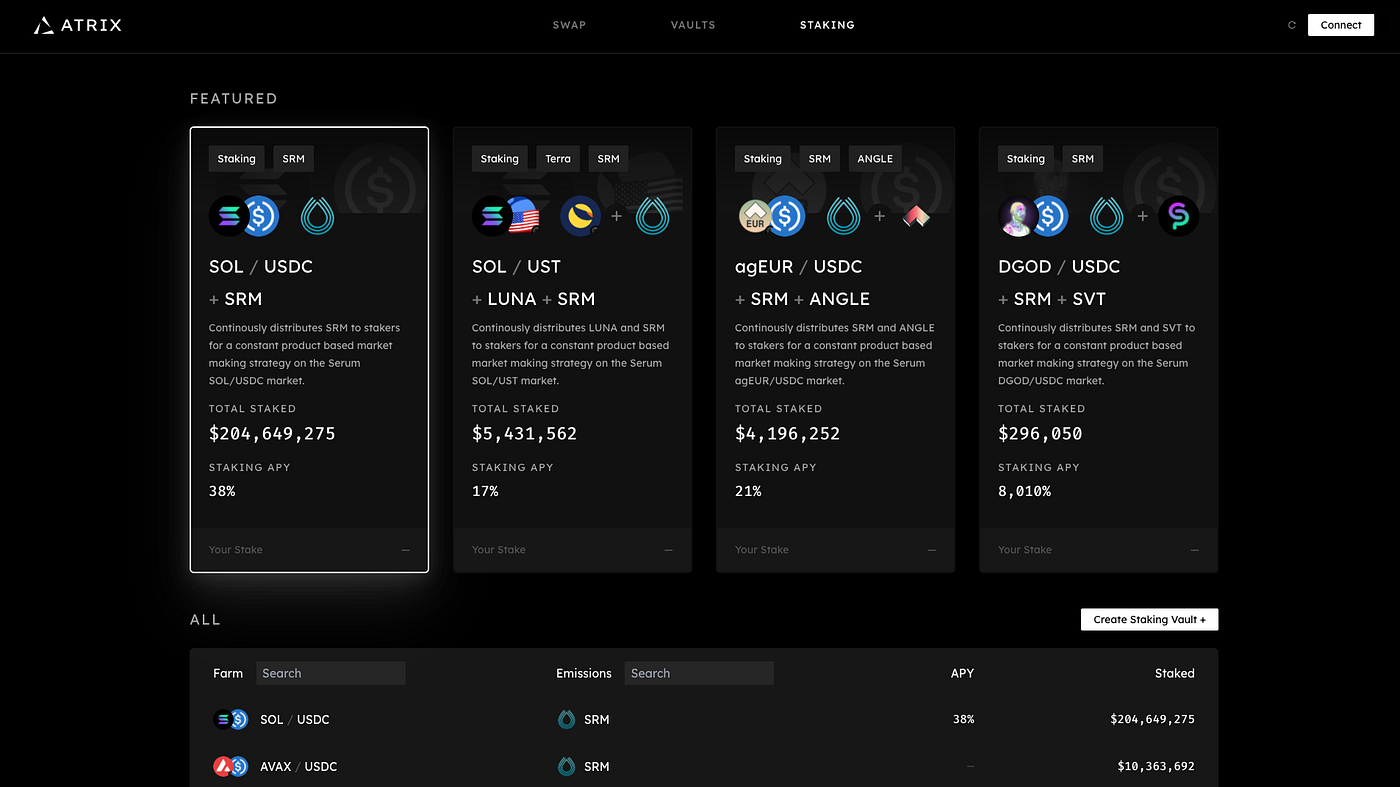The image size is (1400, 787).
Task: Click SRM reward icon in DGOD / USDC card
Action: pos(1107,216)
